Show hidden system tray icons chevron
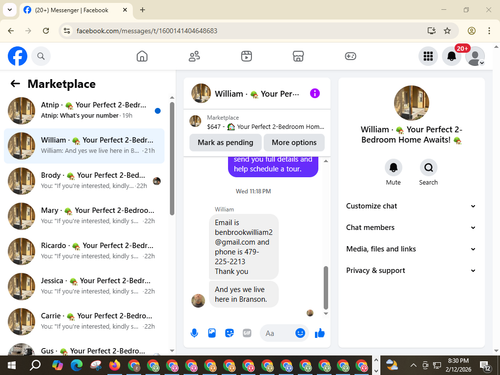The image size is (500, 375). pos(413,365)
